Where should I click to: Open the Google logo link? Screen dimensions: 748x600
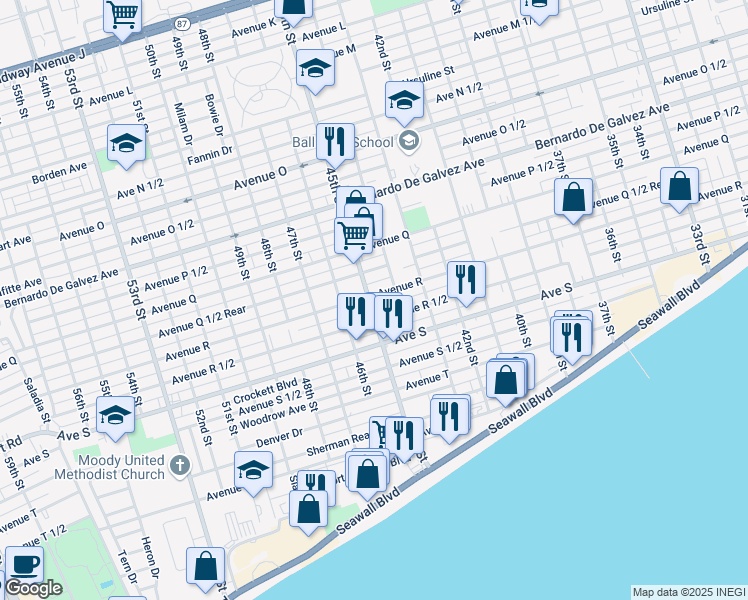tap(33, 589)
